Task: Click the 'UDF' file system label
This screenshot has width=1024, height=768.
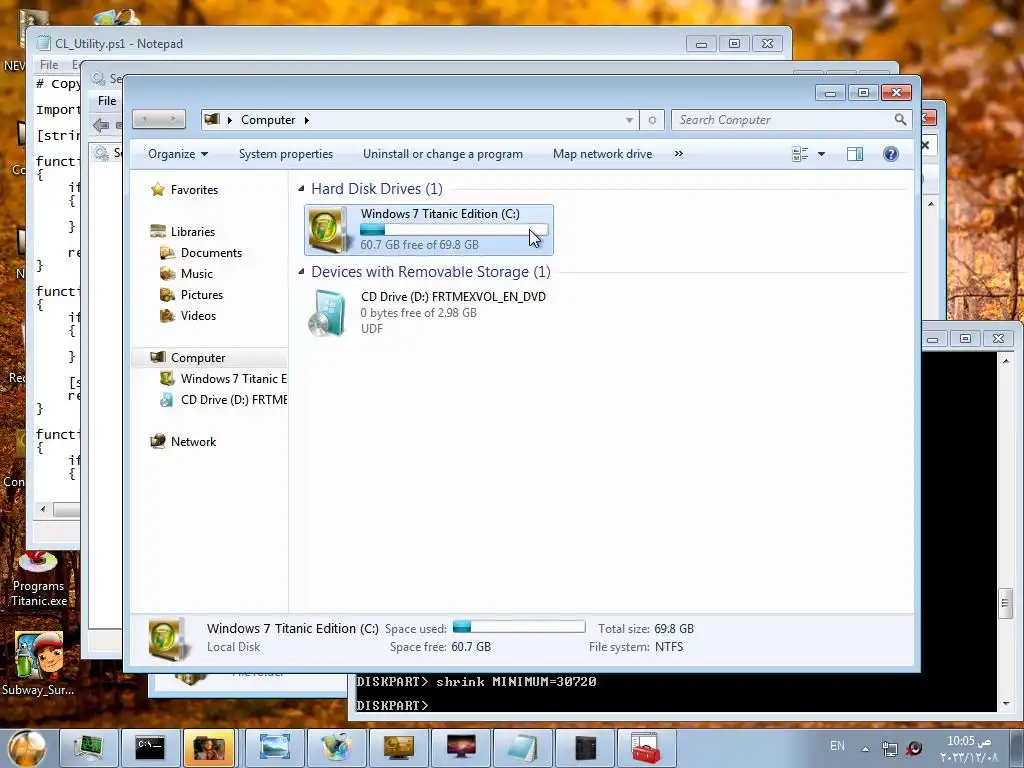Action: point(372,328)
